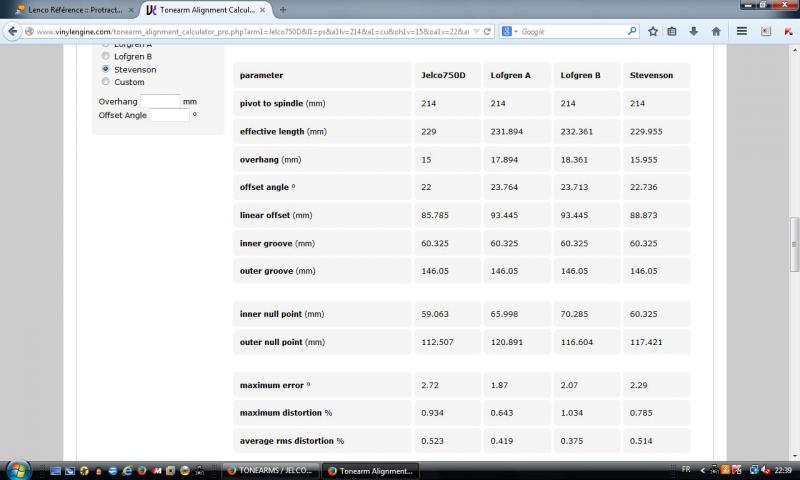Click the Jelco750D maximum error value 2.72
800x480 pixels.
coord(430,385)
